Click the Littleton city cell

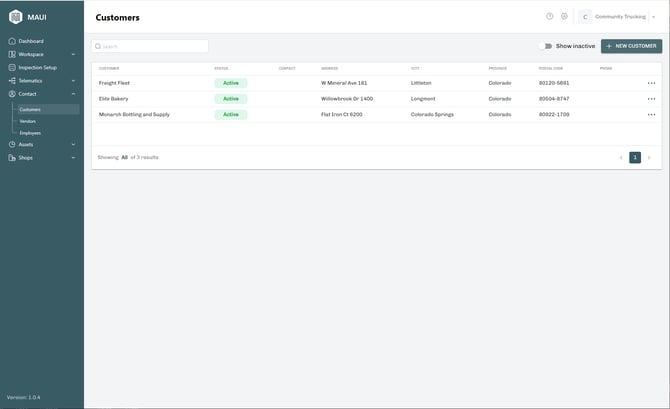tap(421, 83)
